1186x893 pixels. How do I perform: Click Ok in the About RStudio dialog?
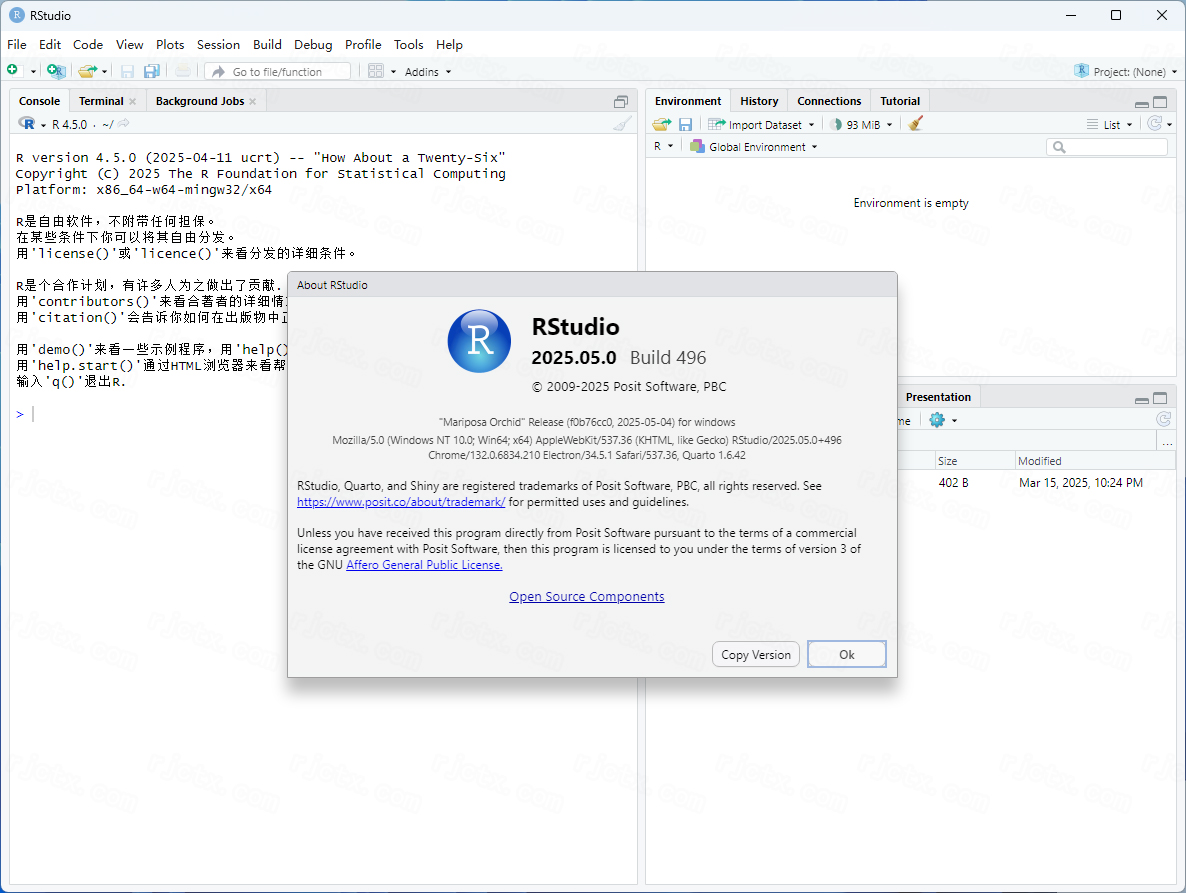[846, 655]
